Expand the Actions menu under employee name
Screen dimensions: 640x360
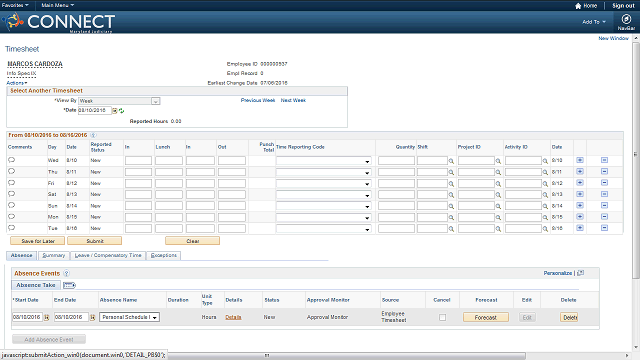[17, 83]
